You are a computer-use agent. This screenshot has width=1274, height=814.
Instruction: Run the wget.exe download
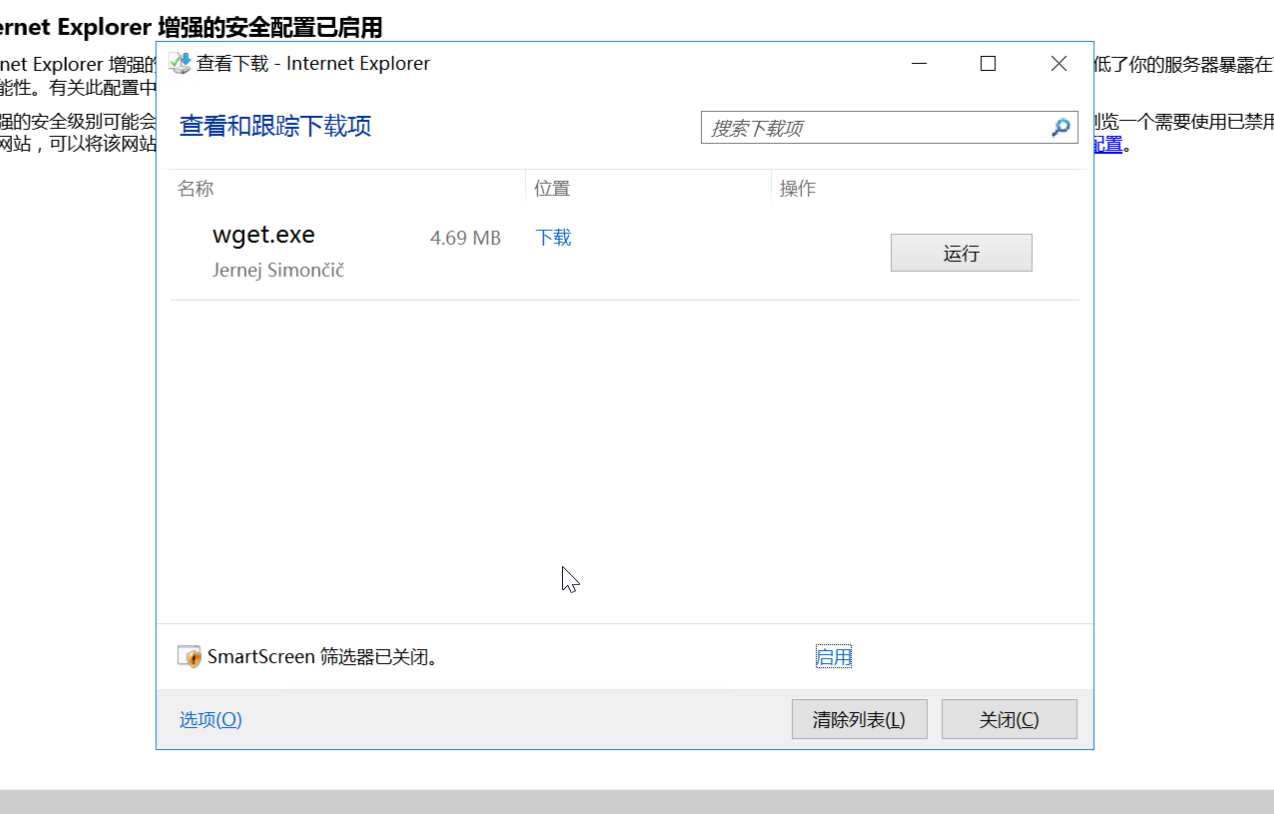click(x=961, y=253)
